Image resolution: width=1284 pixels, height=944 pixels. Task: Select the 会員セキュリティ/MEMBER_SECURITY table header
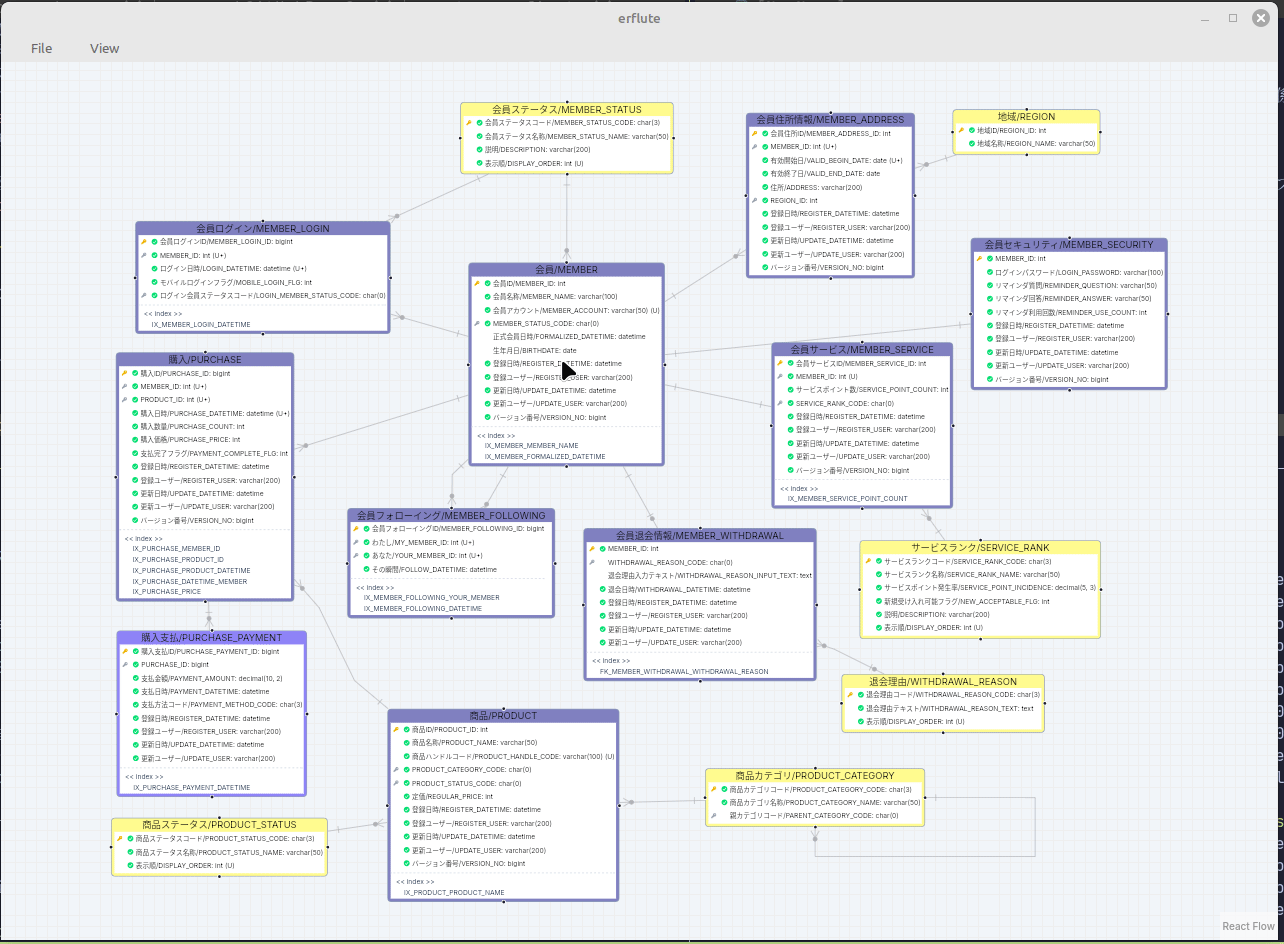pos(1069,244)
